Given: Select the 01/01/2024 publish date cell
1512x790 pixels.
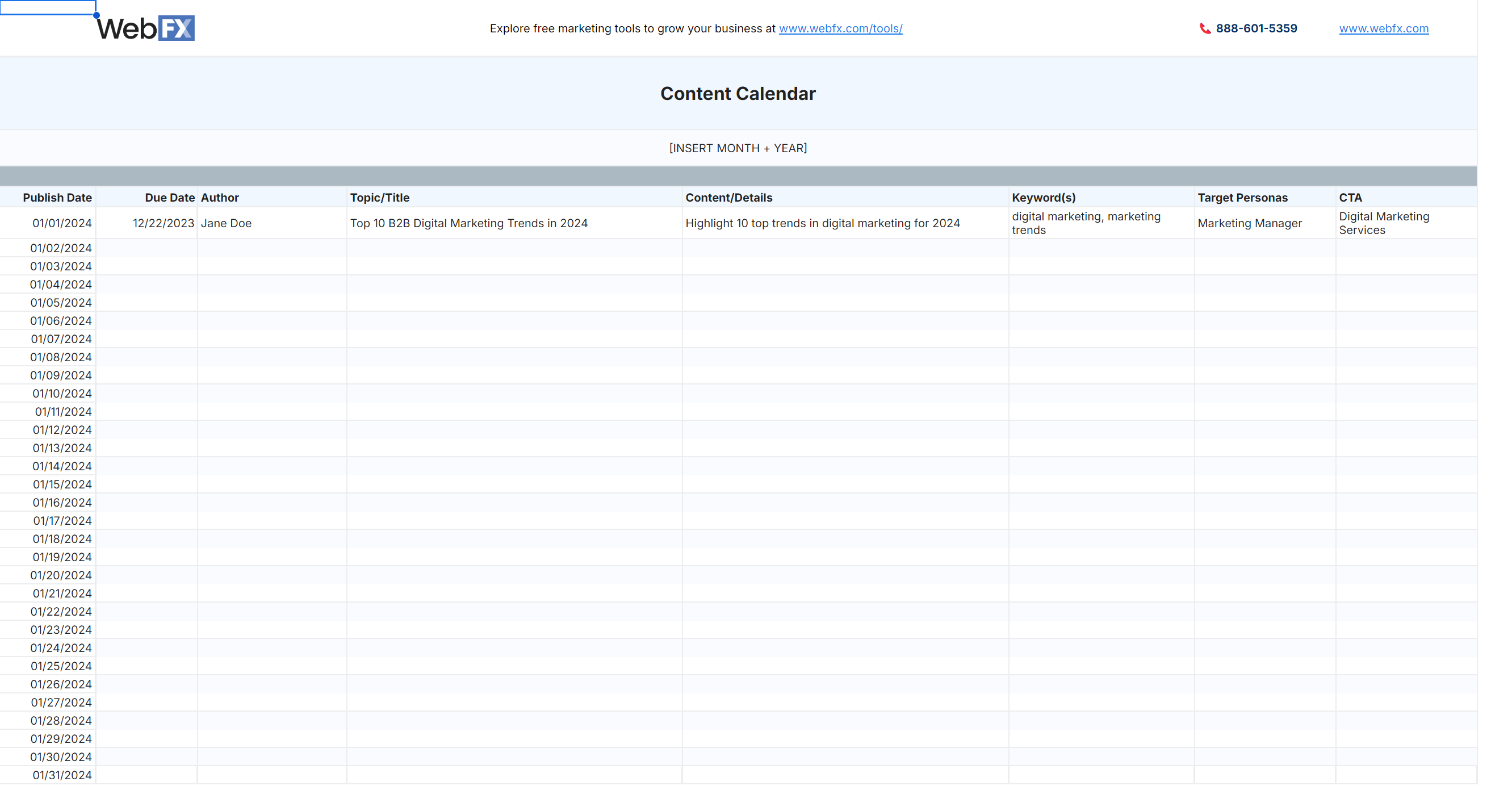Looking at the screenshot, I should pos(48,223).
